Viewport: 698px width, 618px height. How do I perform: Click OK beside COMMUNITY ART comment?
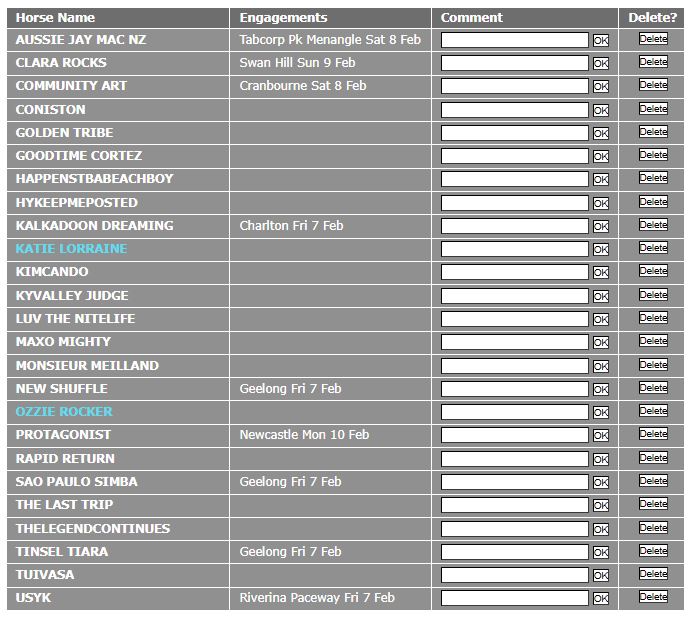tap(601, 87)
